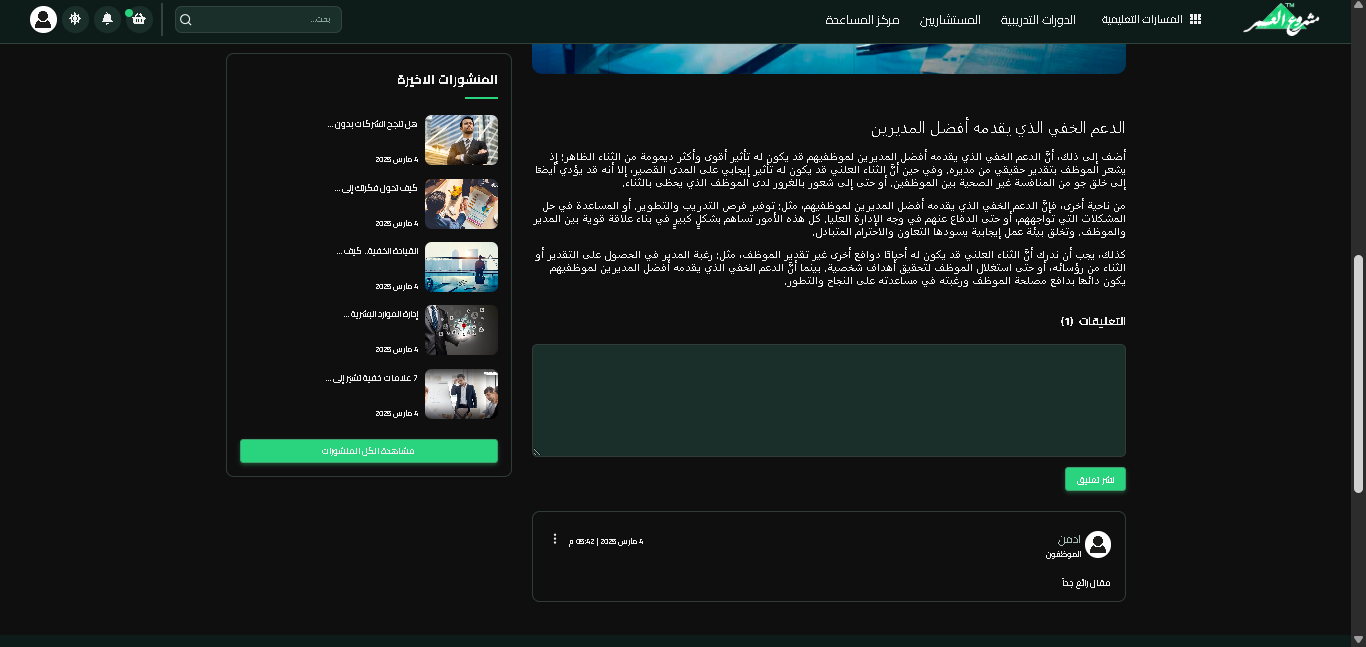
Task: Click the search magnifier icon
Action: click(186, 20)
